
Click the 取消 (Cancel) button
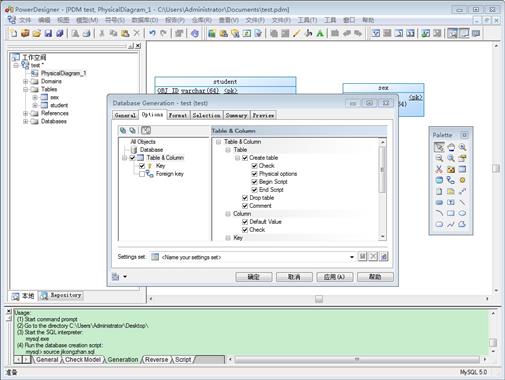pos(294,277)
